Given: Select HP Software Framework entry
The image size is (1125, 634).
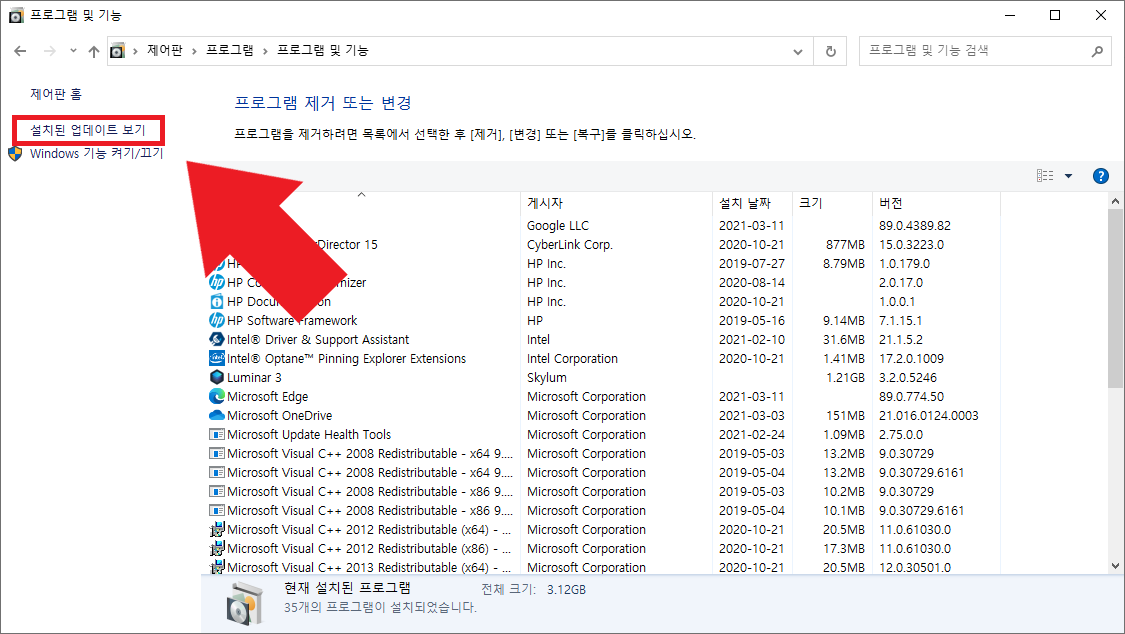Looking at the screenshot, I should (x=292, y=321).
